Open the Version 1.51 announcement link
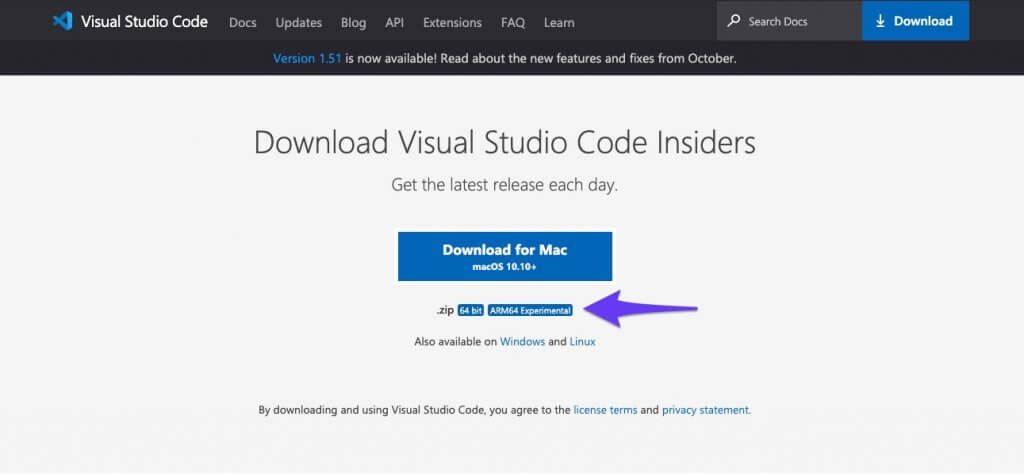This screenshot has width=1024, height=474. (307, 58)
